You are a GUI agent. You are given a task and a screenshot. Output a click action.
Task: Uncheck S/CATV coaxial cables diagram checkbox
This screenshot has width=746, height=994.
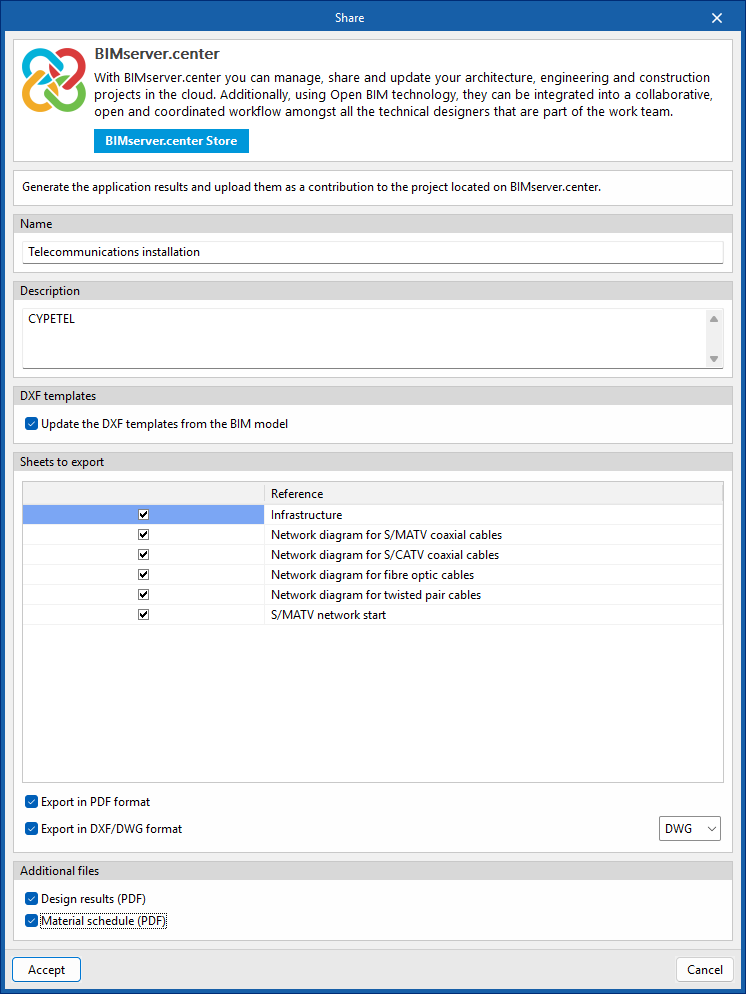pos(144,555)
